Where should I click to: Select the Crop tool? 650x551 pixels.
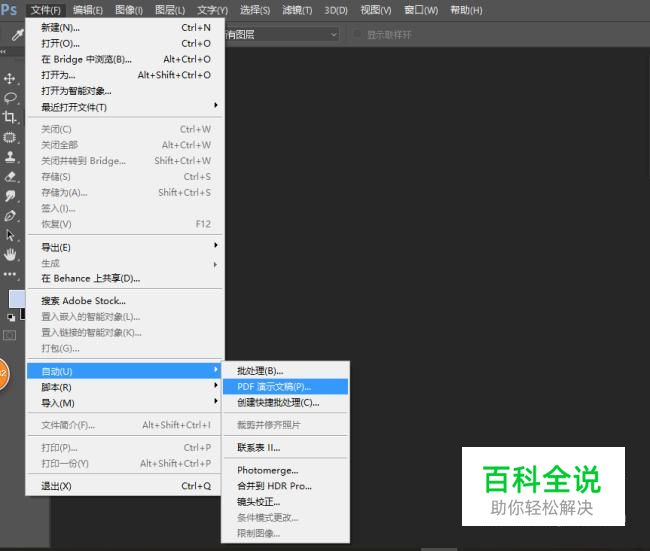coord(9,117)
